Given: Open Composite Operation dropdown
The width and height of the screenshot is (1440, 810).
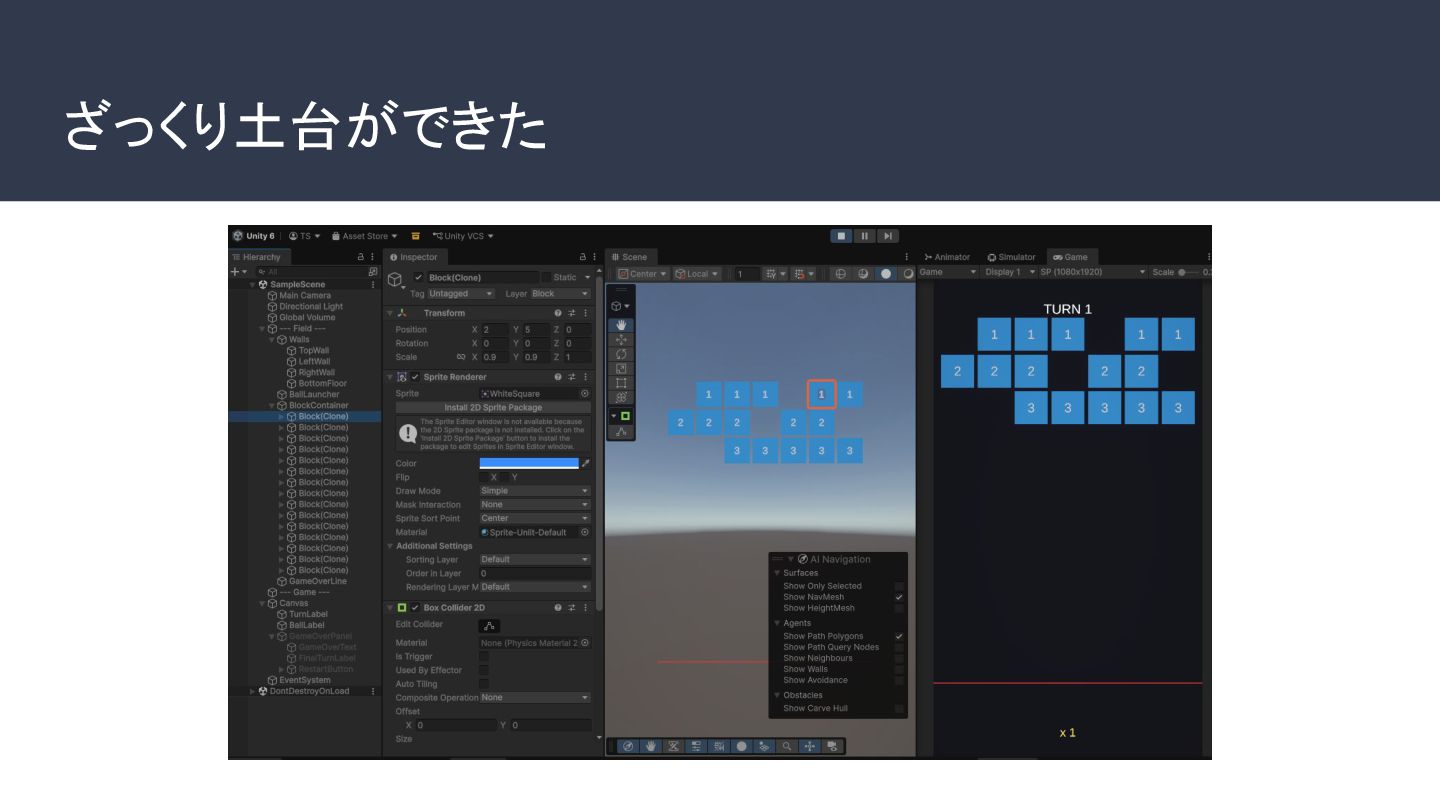Looking at the screenshot, I should click(535, 698).
